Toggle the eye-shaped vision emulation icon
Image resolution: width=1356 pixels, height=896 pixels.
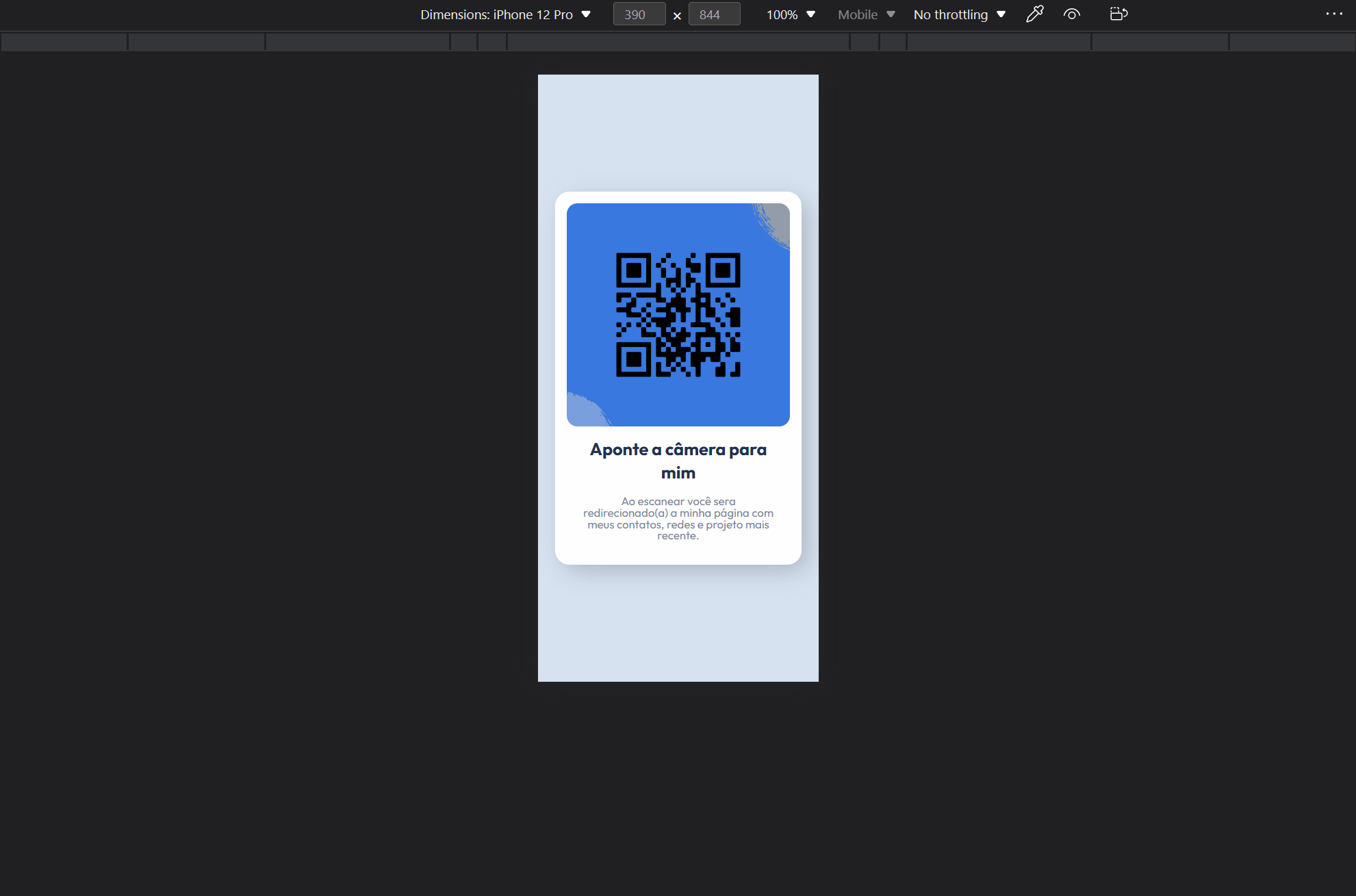click(x=1072, y=14)
